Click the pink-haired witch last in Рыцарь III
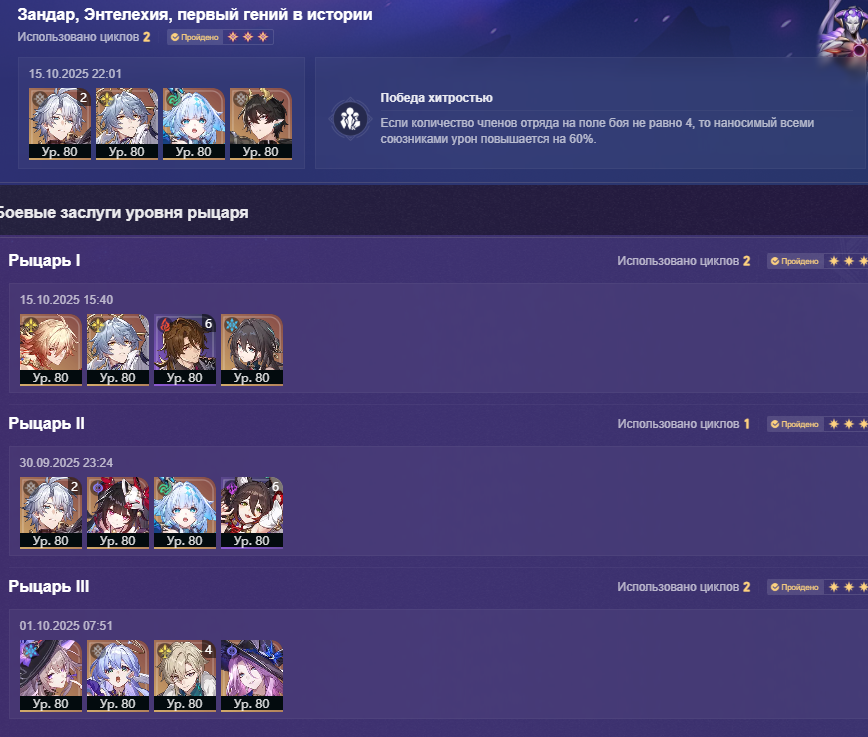The height and width of the screenshot is (737, 868). [252, 676]
